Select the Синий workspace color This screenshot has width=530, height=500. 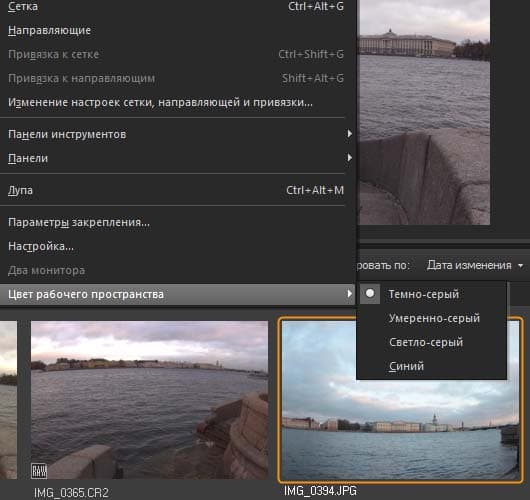432,366
